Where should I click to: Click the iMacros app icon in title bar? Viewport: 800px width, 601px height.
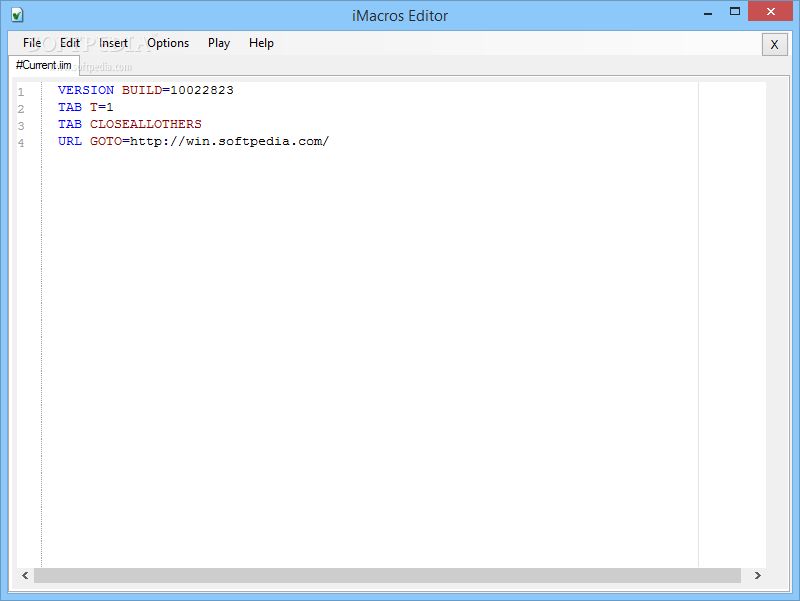click(x=17, y=15)
